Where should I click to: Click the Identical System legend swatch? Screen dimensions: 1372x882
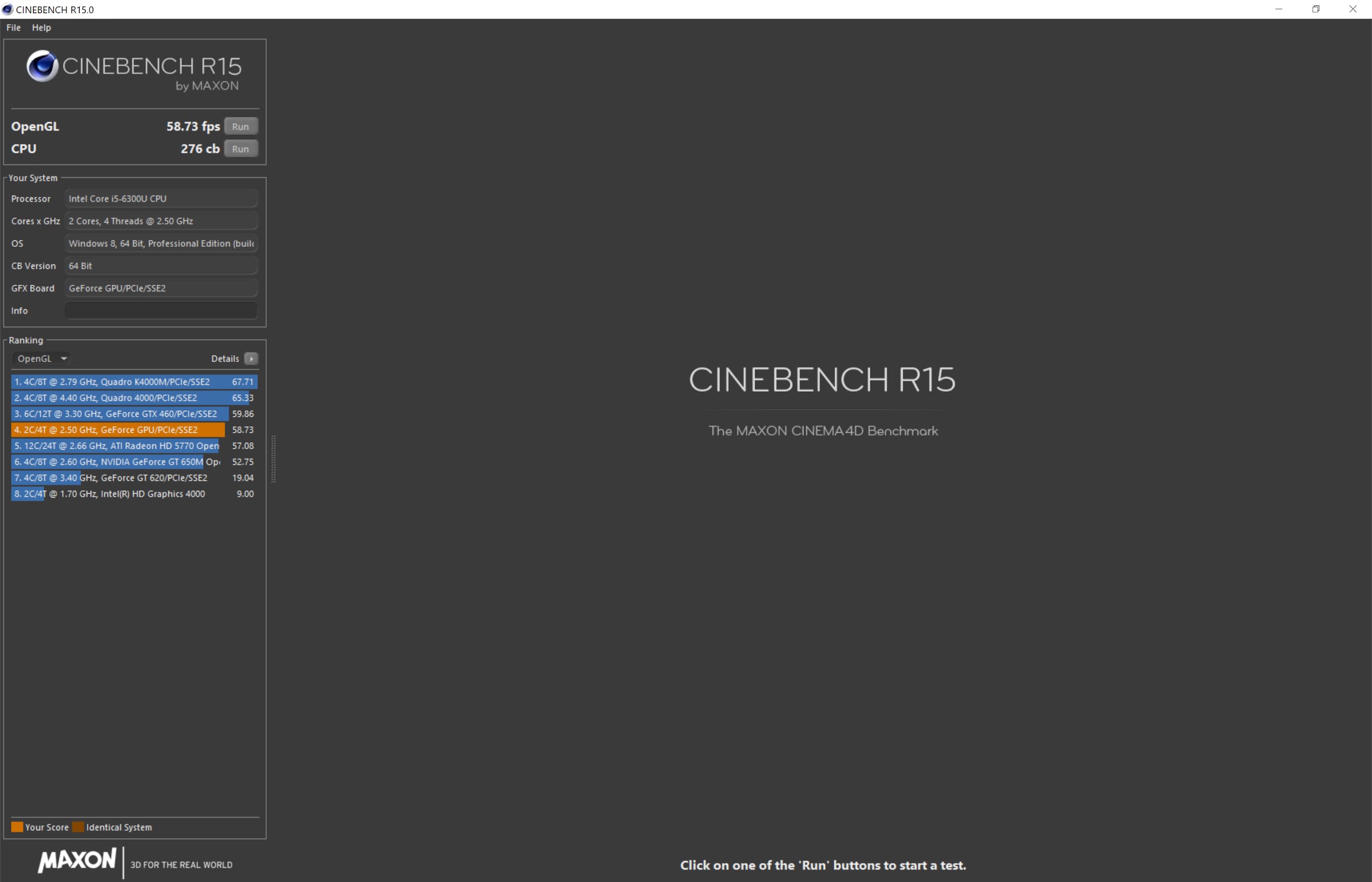78,827
